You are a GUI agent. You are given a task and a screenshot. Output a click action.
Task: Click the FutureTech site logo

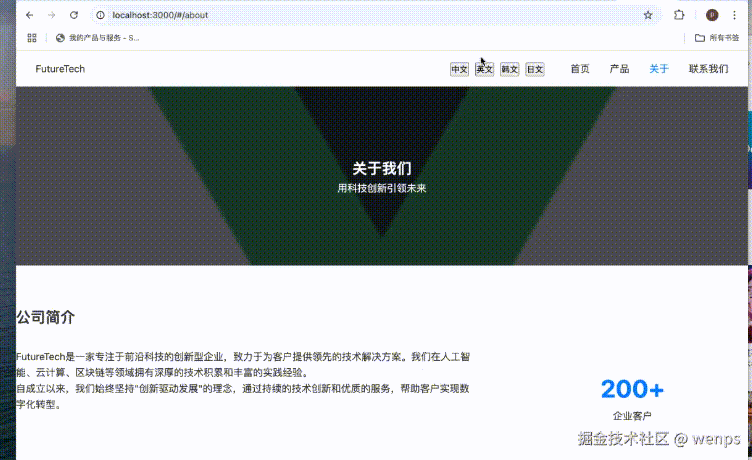[60, 69]
